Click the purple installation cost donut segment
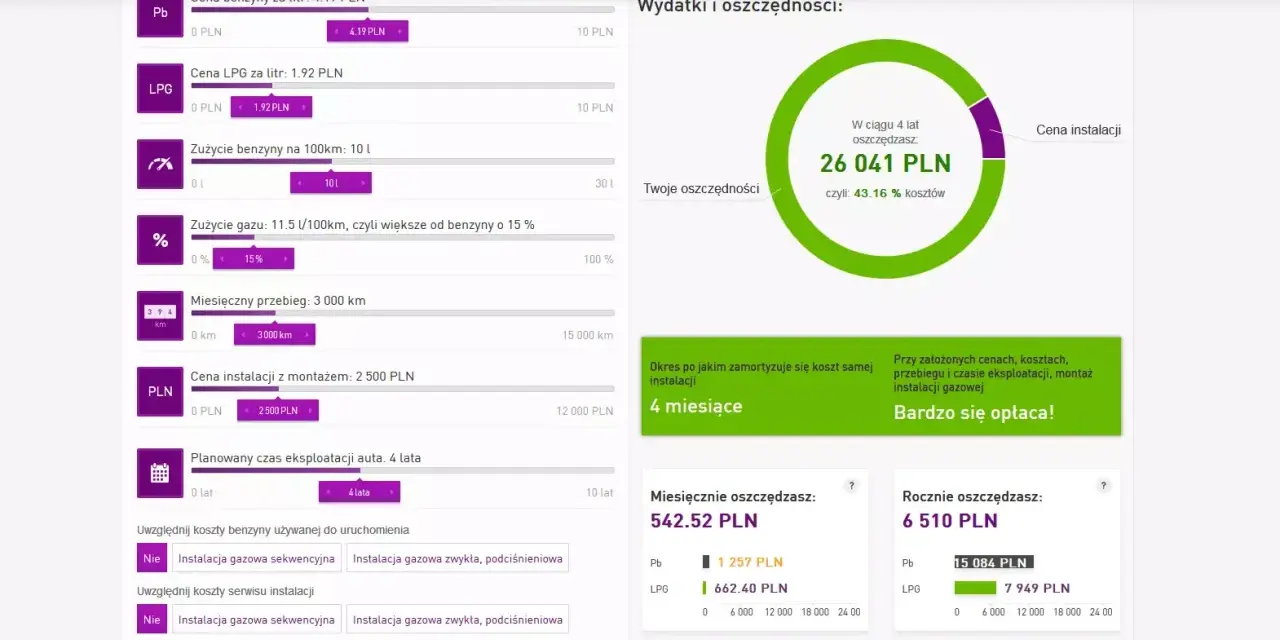 tap(987, 130)
